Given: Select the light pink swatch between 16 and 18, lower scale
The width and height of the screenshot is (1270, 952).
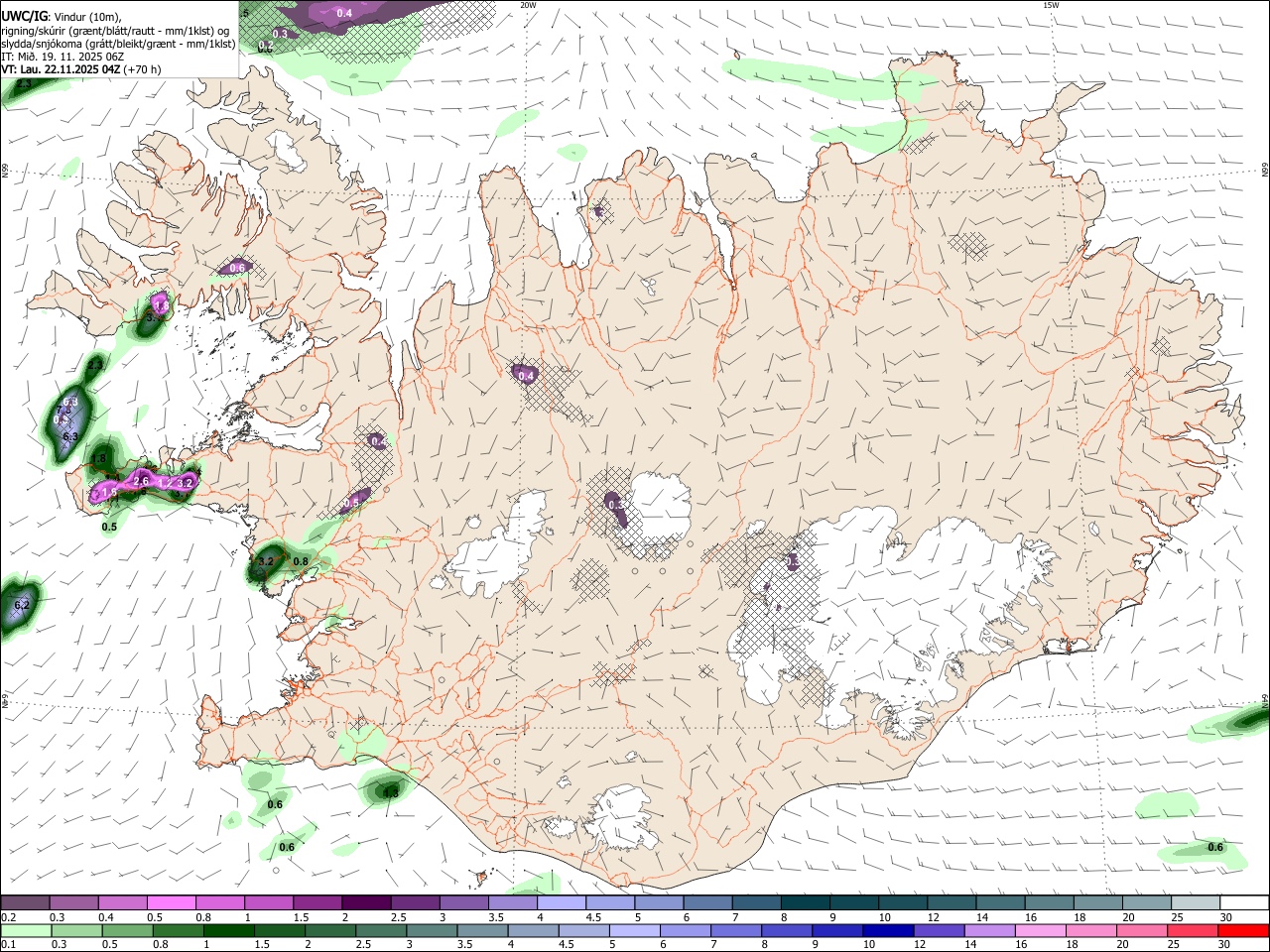Looking at the screenshot, I should pos(1040,930).
